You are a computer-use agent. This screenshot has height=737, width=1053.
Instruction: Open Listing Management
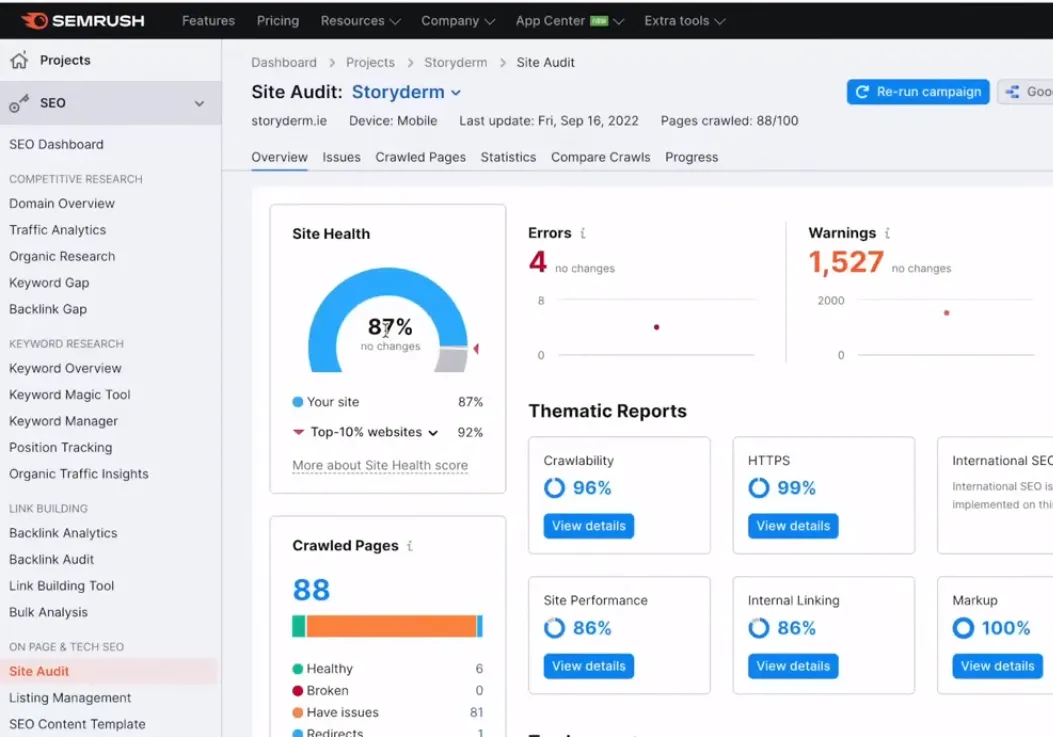tap(70, 698)
